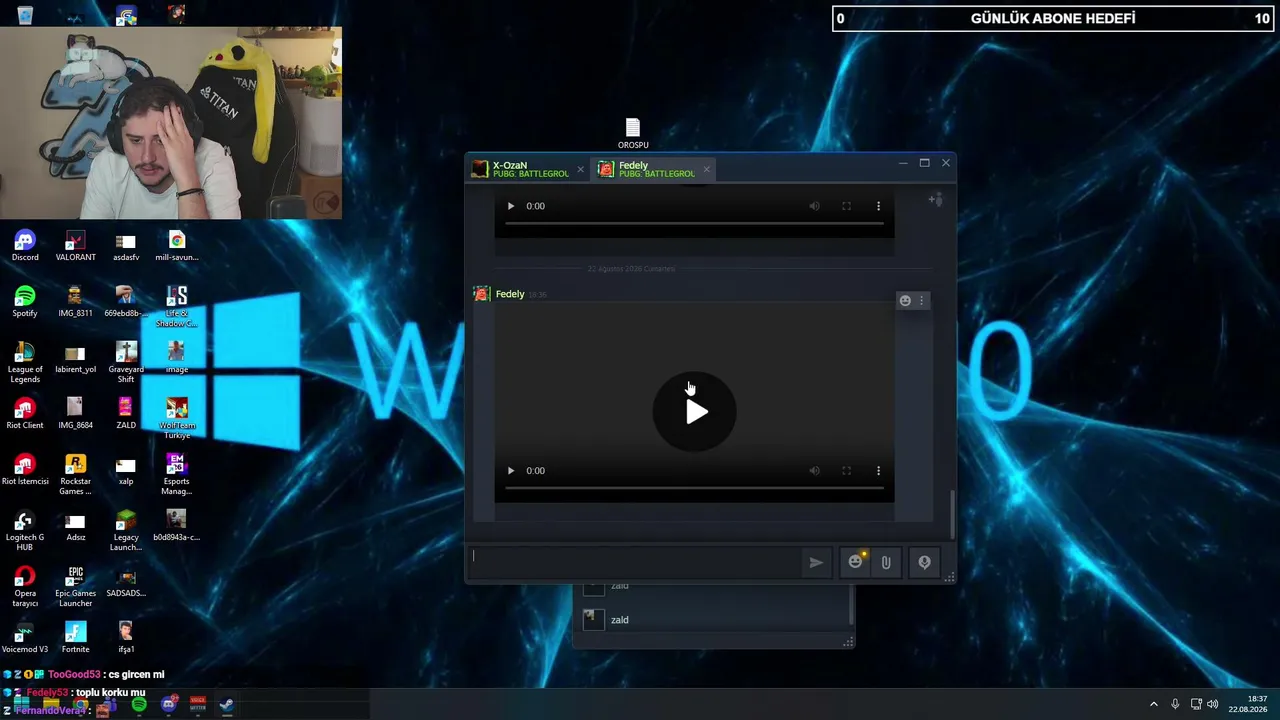Attach a file with the paperclip icon

point(886,562)
